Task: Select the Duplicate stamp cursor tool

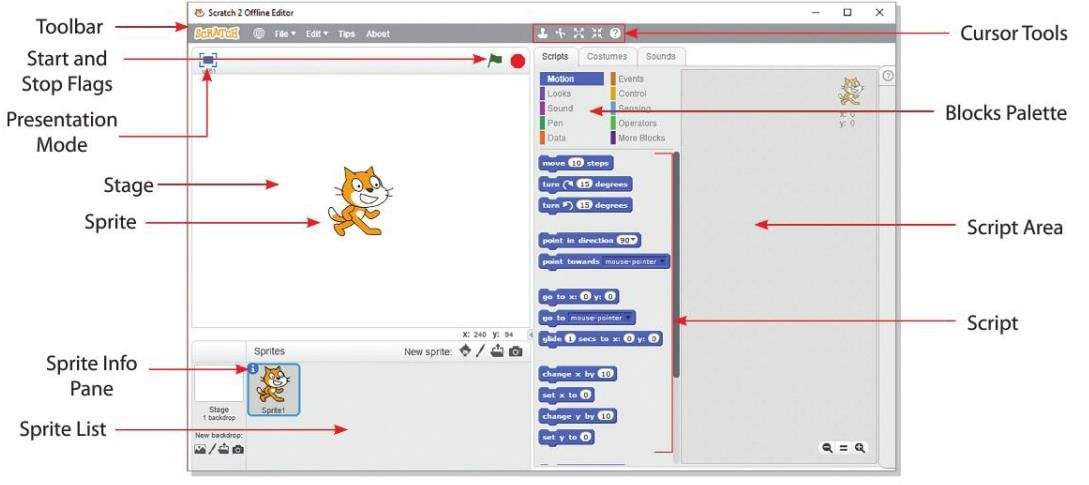Action: tap(542, 33)
